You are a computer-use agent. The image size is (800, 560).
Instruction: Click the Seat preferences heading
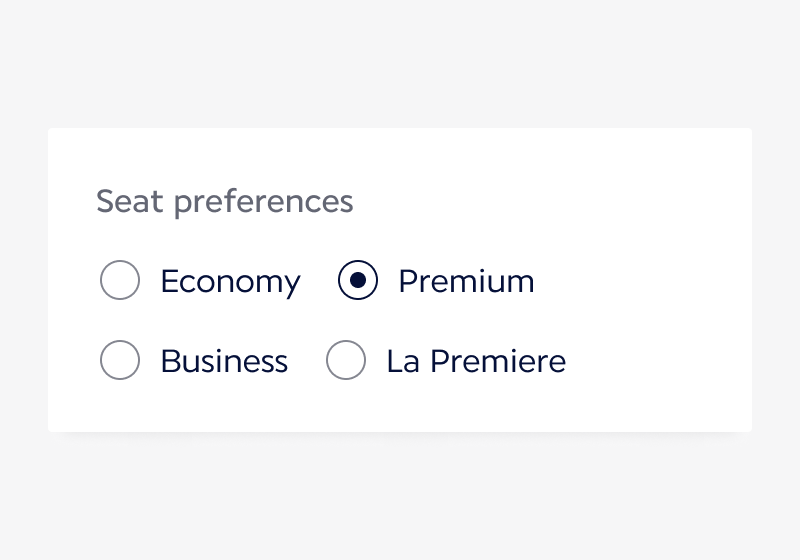(x=225, y=201)
